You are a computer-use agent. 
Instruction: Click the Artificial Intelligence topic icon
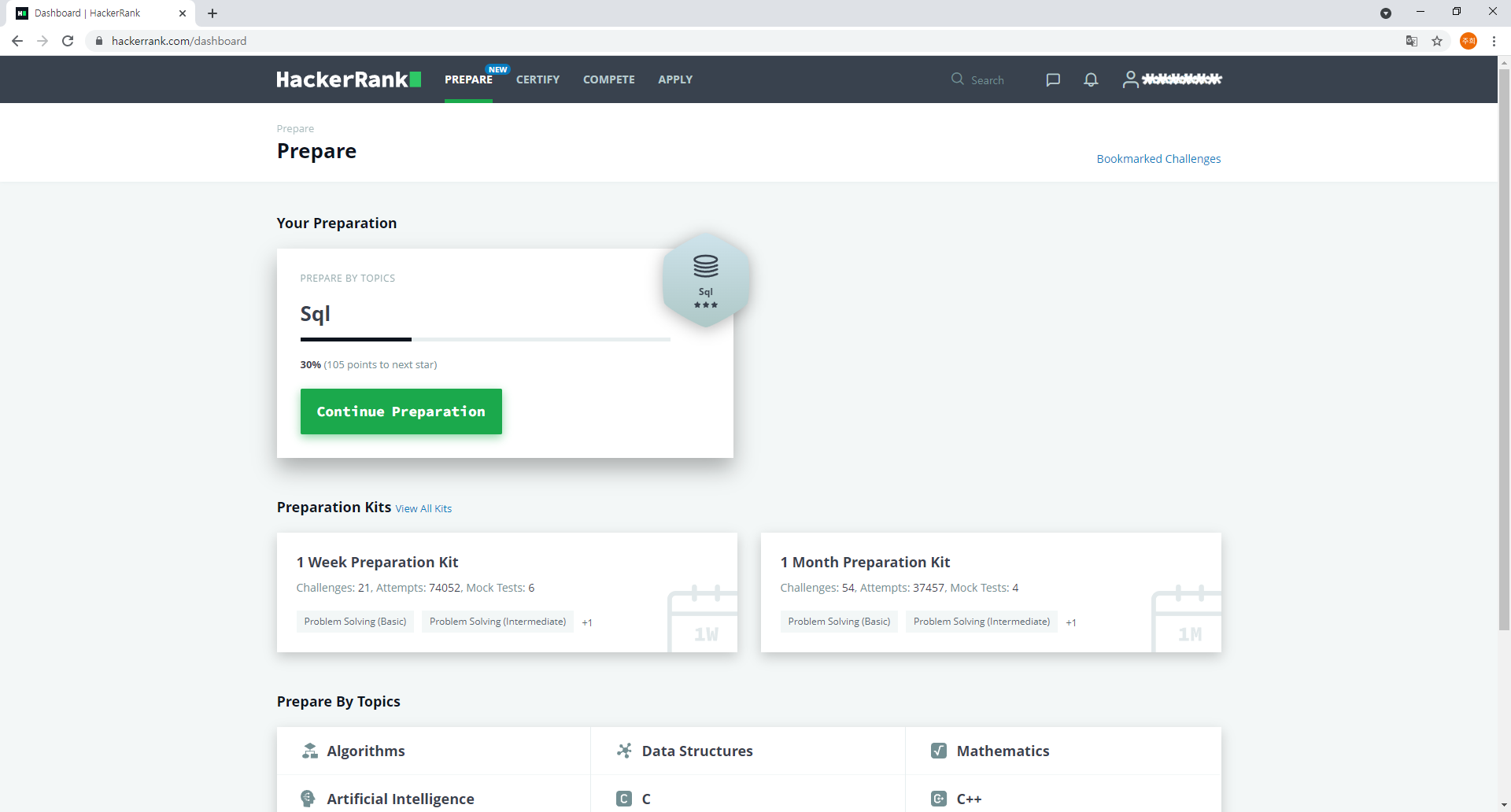point(308,799)
